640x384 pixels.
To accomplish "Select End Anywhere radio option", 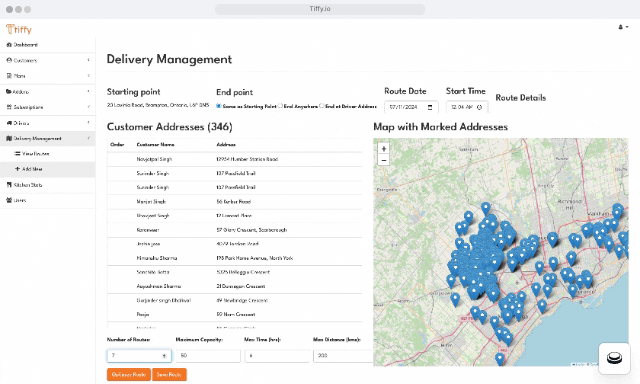I will (280, 106).
